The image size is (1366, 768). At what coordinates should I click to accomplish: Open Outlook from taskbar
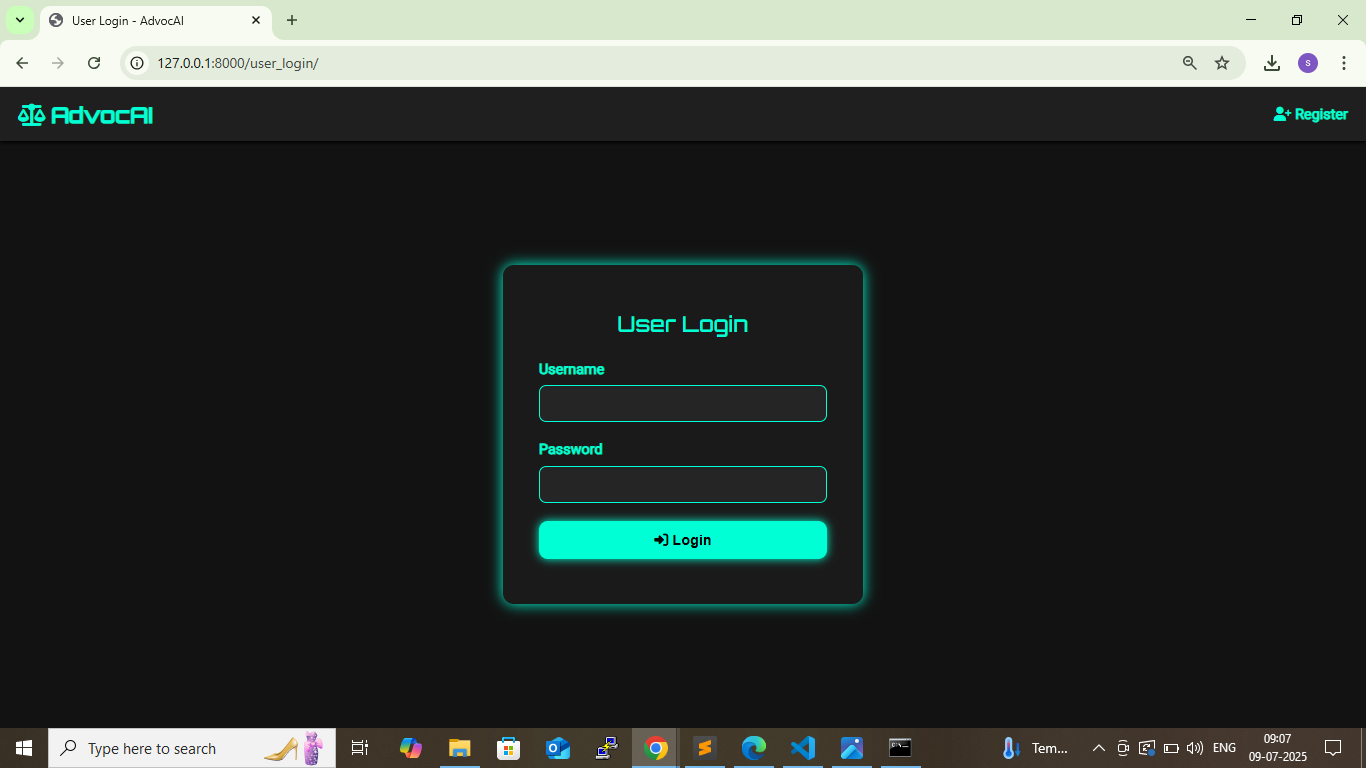click(x=557, y=748)
